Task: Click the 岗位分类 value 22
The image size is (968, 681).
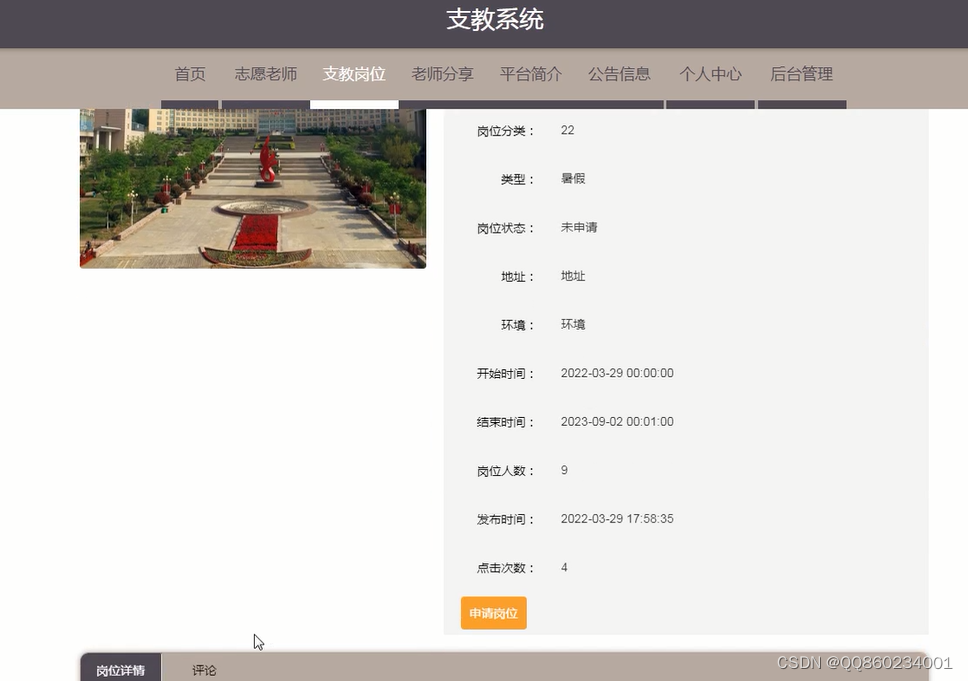Action: pos(567,130)
